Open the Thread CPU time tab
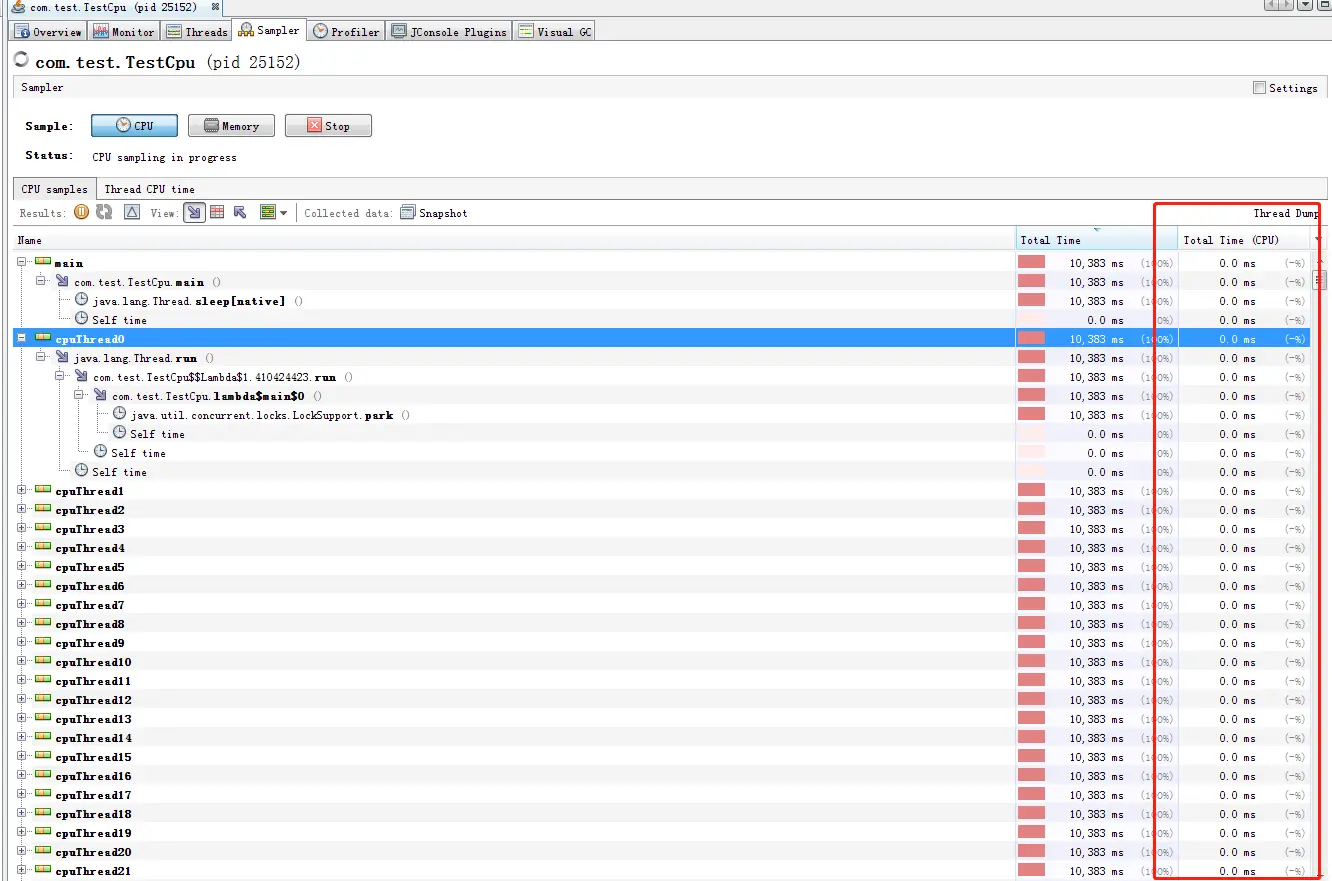This screenshot has width=1332, height=881. 149,189
